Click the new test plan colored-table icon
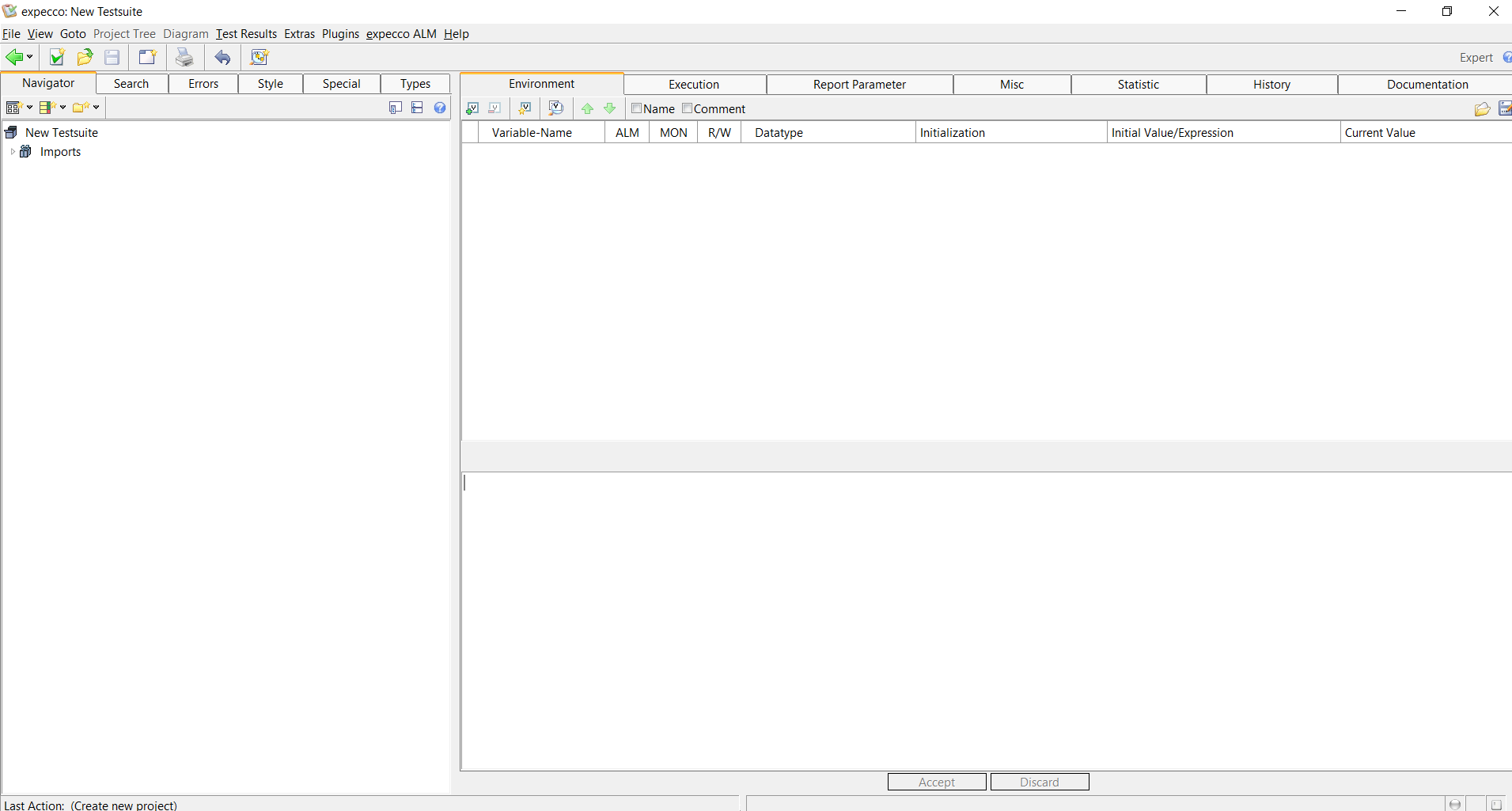 47,108
